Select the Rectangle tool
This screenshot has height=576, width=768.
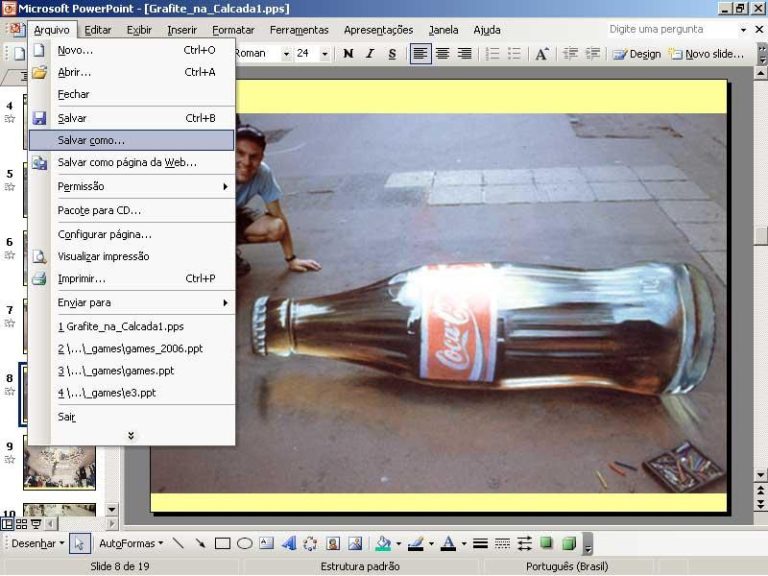(222, 544)
